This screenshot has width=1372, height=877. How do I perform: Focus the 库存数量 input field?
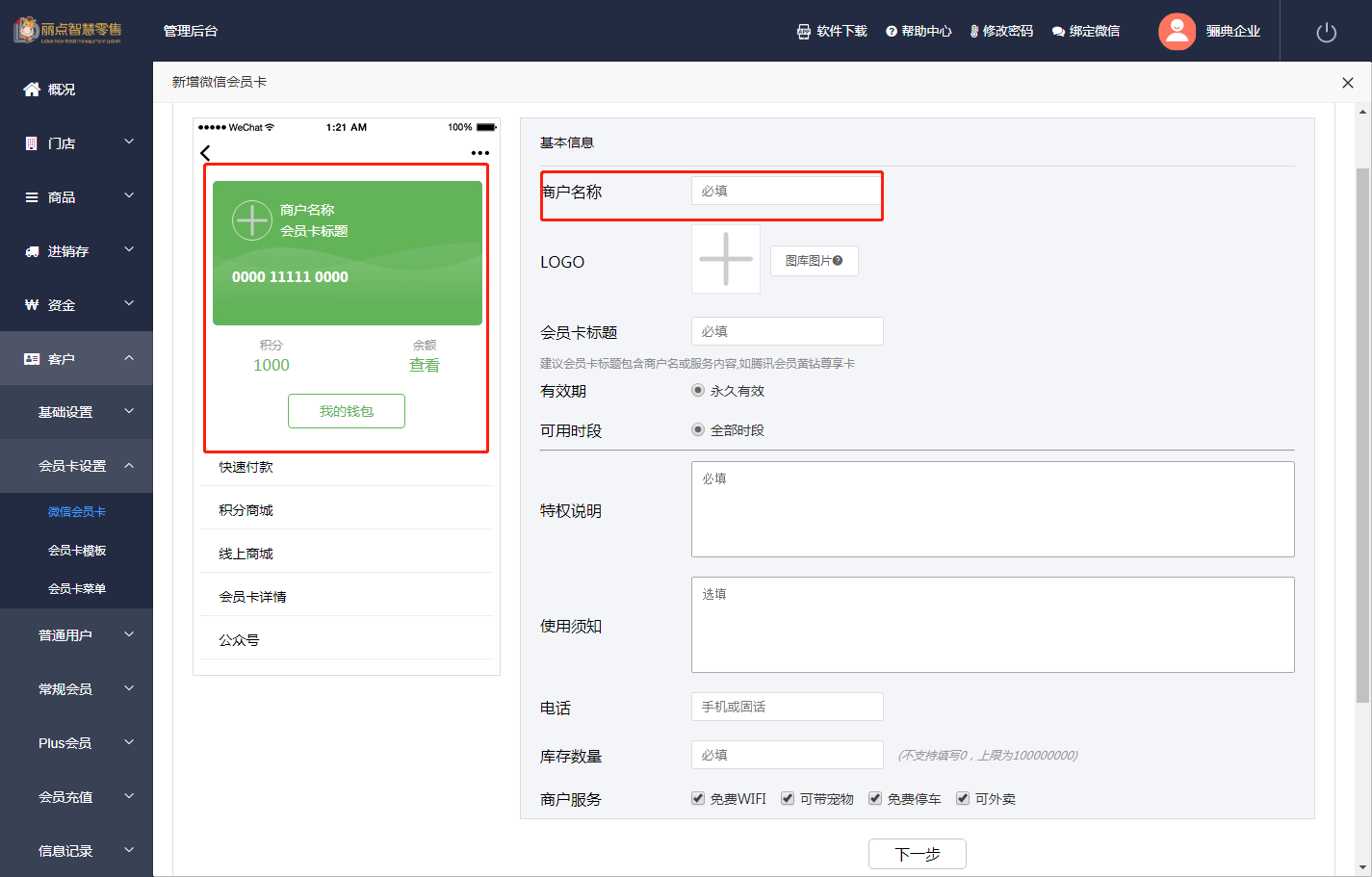[787, 755]
